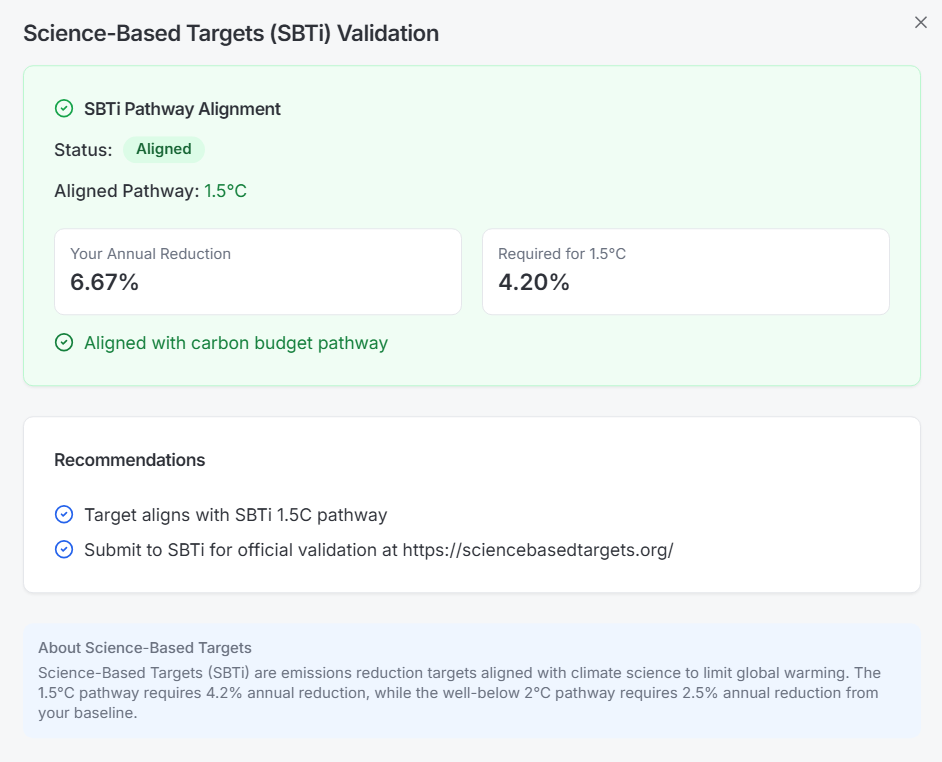The width and height of the screenshot is (942, 762).
Task: Click Target aligns with SBTi 1.5C pathway
Action: click(236, 515)
